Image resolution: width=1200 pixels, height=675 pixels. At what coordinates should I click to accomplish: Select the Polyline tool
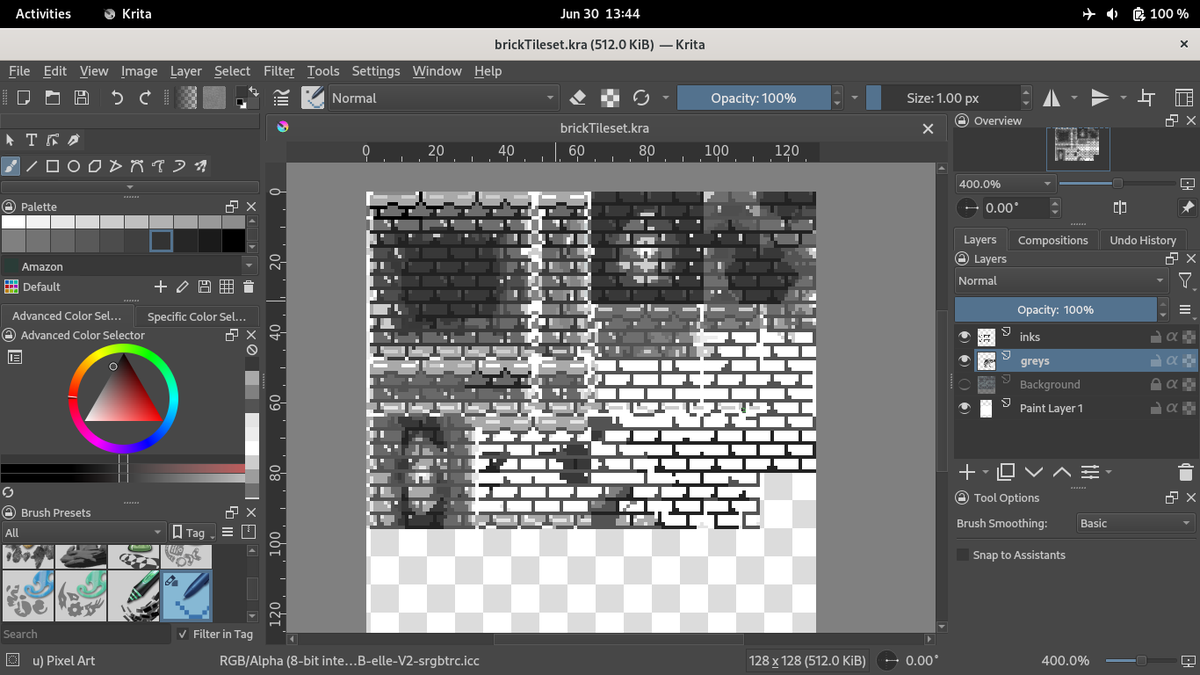pyautogui.click(x=116, y=166)
